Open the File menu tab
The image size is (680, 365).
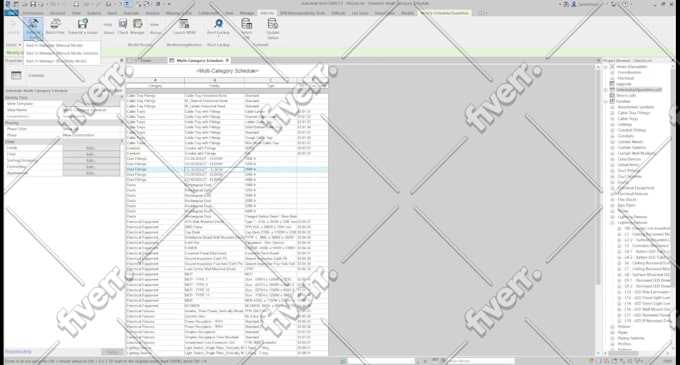pyautogui.click(x=11, y=13)
